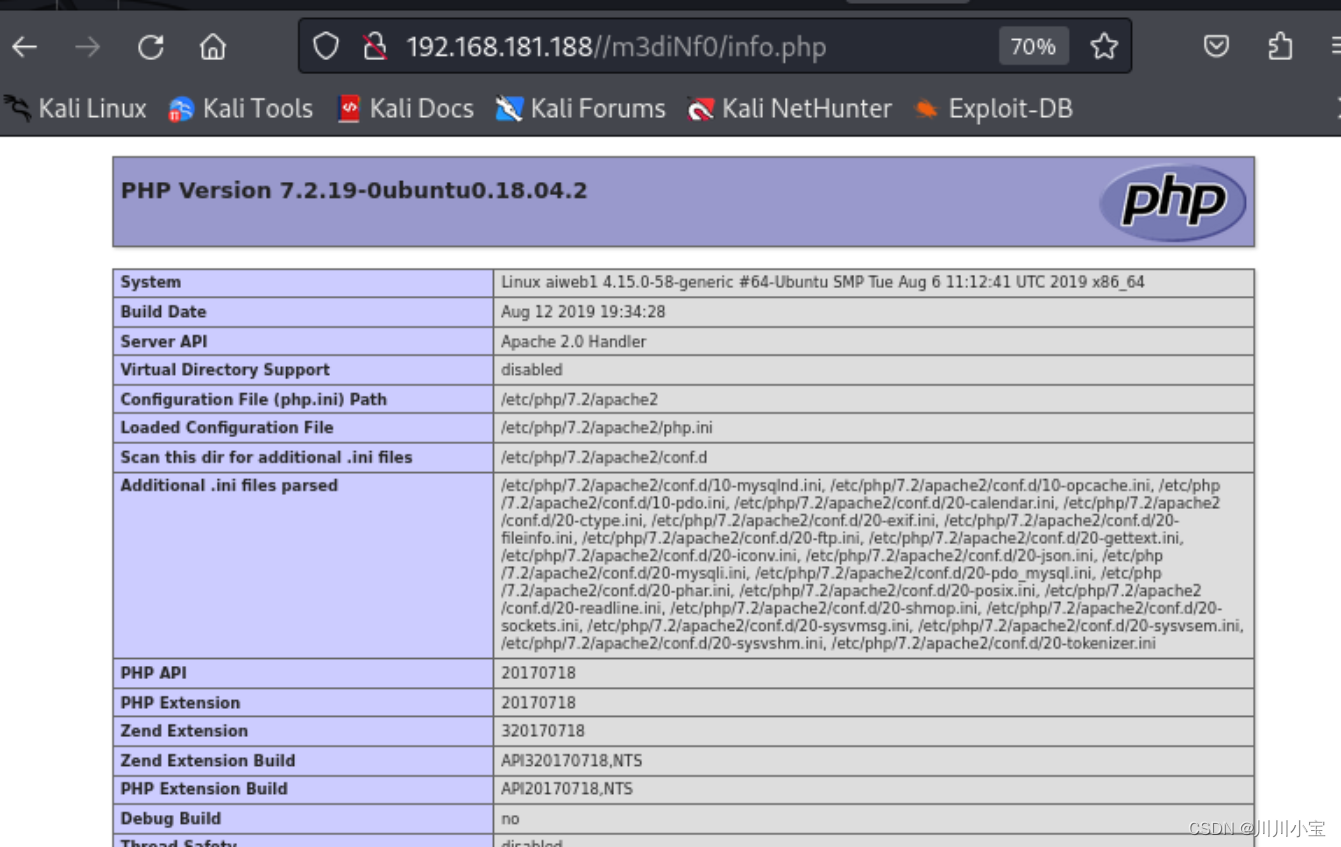Click the PHP Version 7.2.19 heading
The image size is (1341, 847).
(354, 190)
